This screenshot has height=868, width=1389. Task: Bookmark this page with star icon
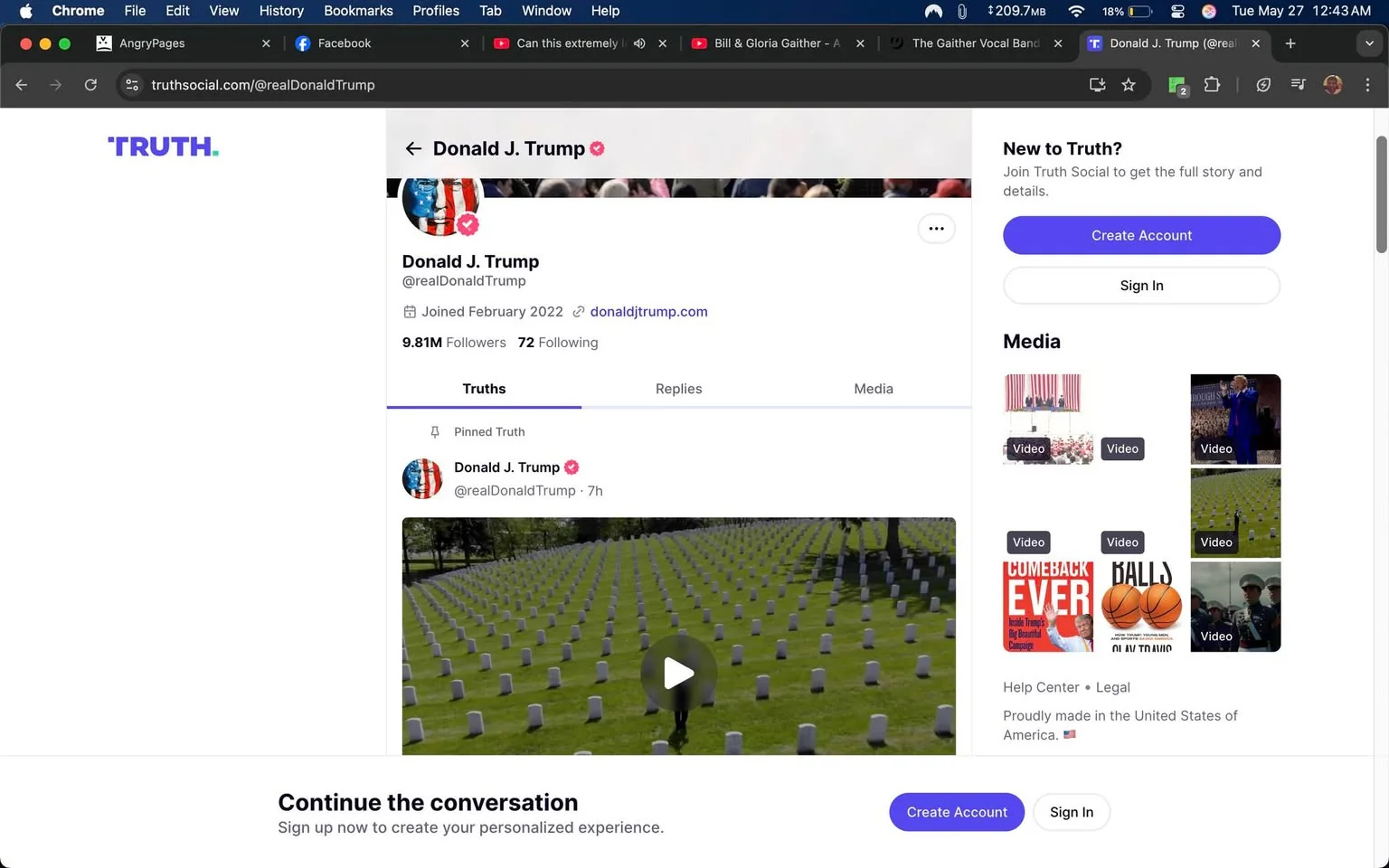1129,85
